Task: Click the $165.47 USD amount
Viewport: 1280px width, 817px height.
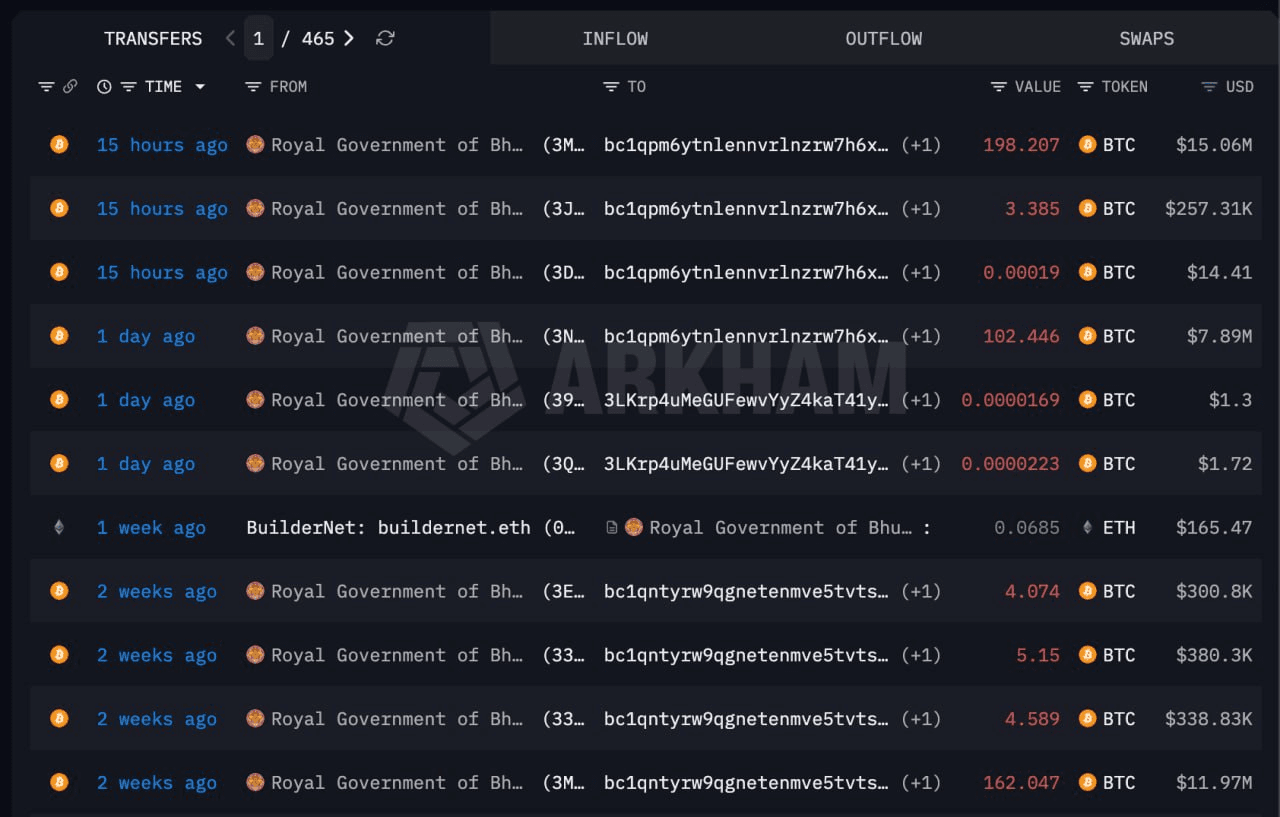Action: [1214, 528]
